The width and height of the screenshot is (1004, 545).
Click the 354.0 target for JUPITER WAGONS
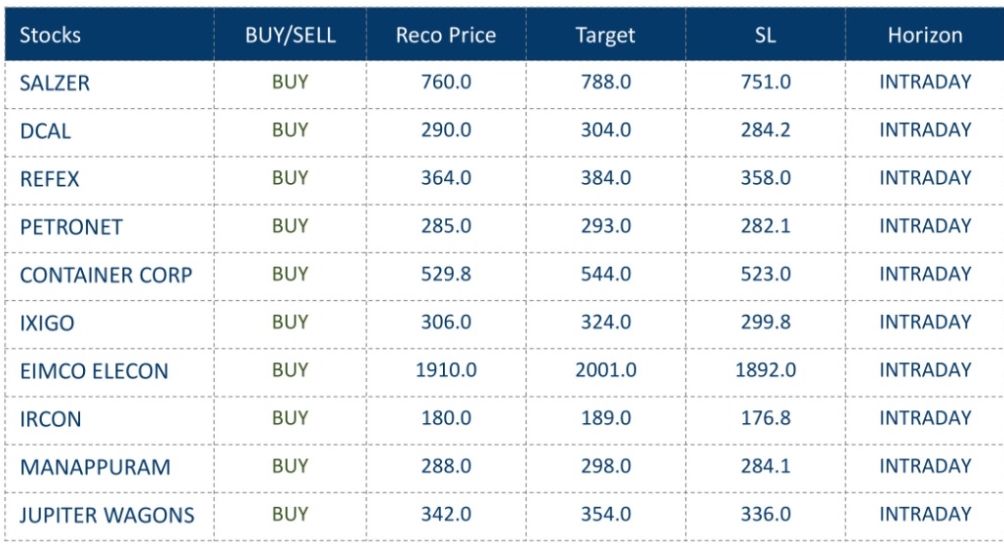coord(605,514)
